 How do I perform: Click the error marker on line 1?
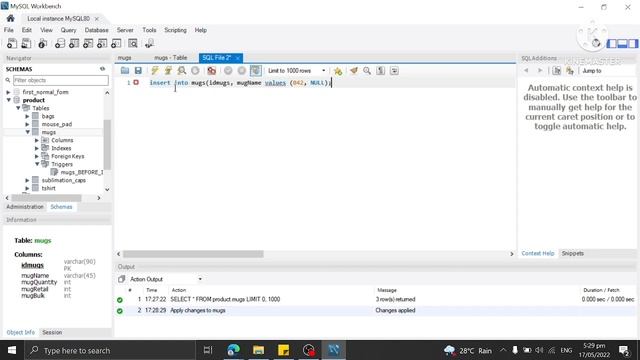(136, 82)
